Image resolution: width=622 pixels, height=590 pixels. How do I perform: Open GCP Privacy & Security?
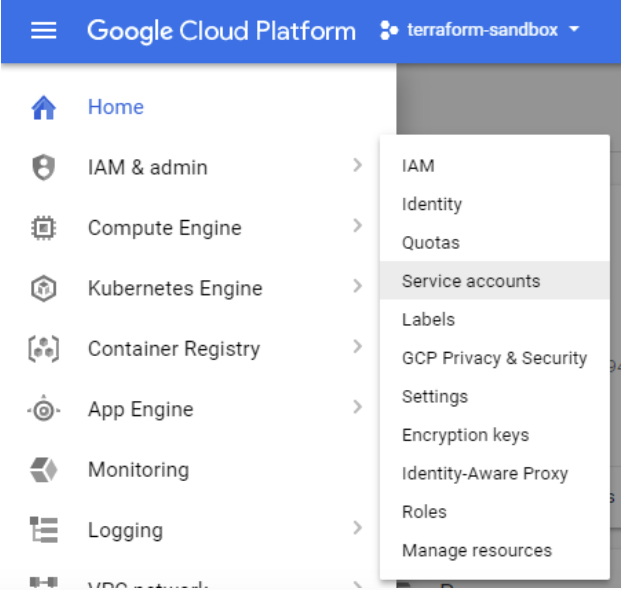[495, 358]
